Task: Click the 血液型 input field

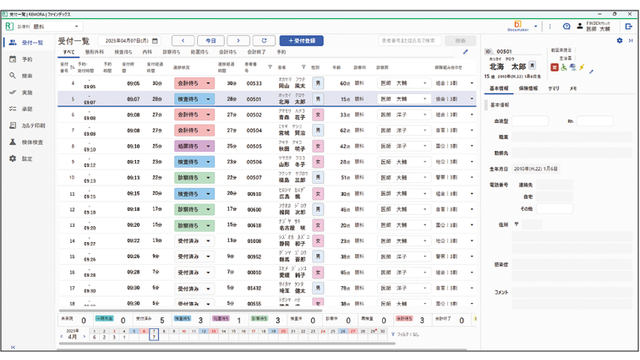Action: [530, 121]
